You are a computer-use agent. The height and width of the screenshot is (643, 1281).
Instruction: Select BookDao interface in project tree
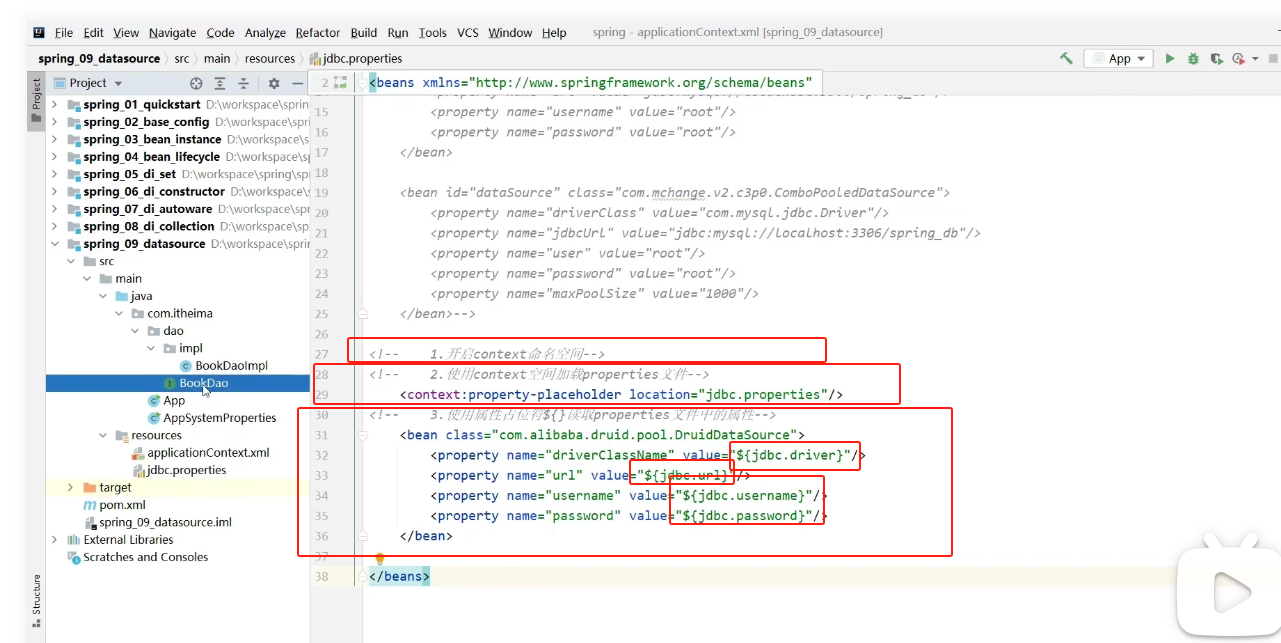[204, 383]
